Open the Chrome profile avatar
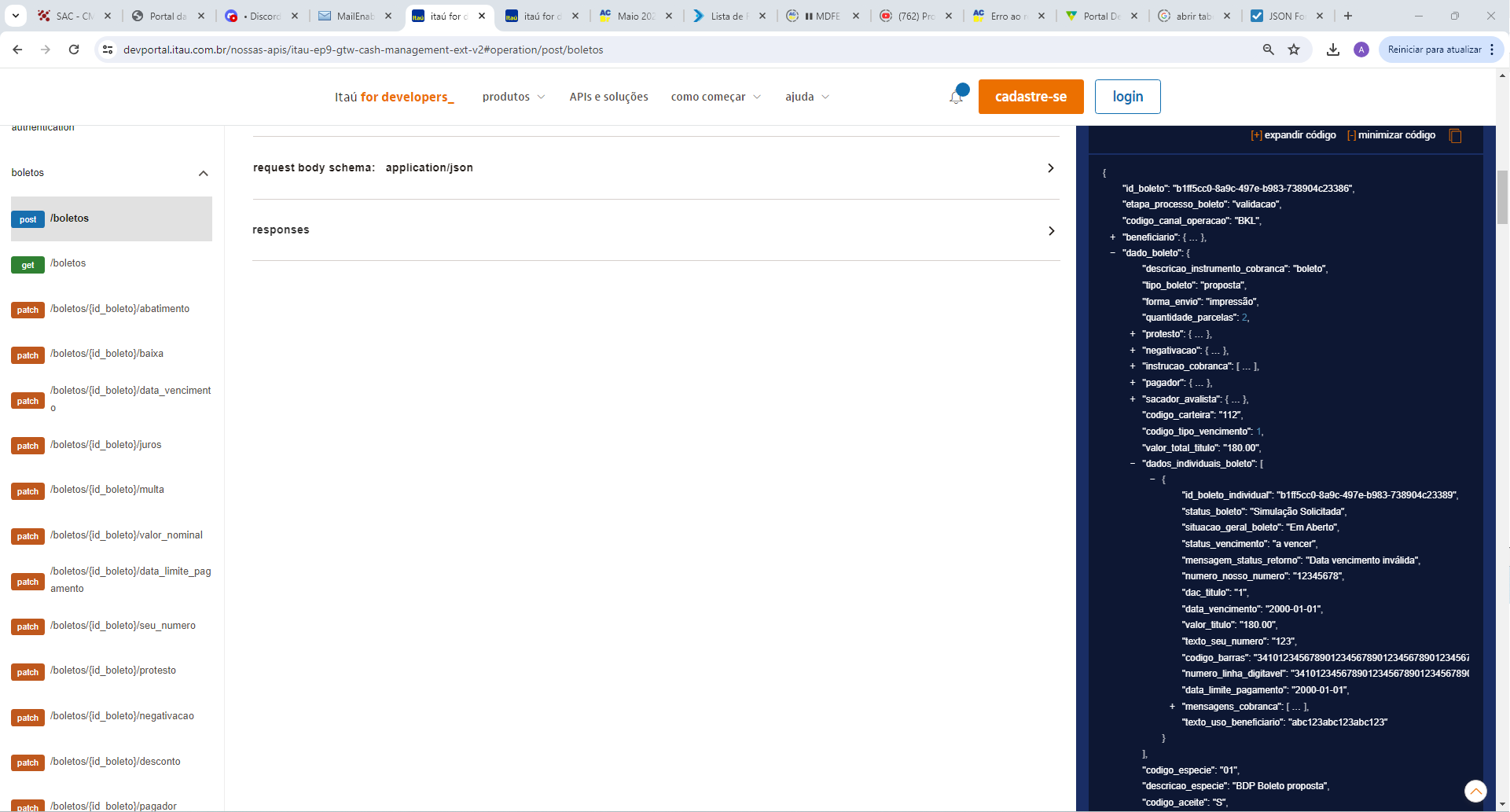This screenshot has height=812, width=1510. [1361, 50]
